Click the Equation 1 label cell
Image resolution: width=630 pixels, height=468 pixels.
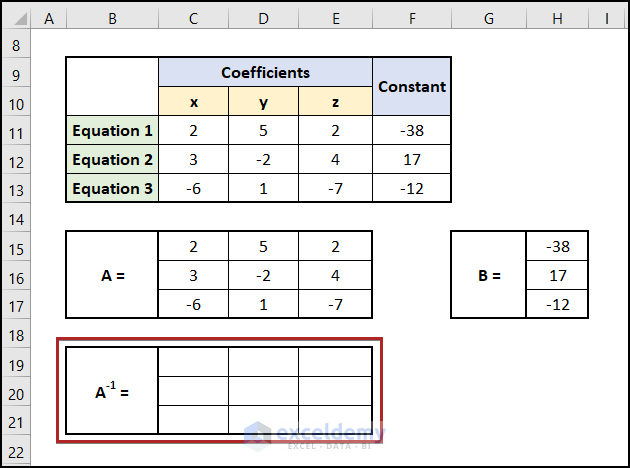[x=112, y=131]
